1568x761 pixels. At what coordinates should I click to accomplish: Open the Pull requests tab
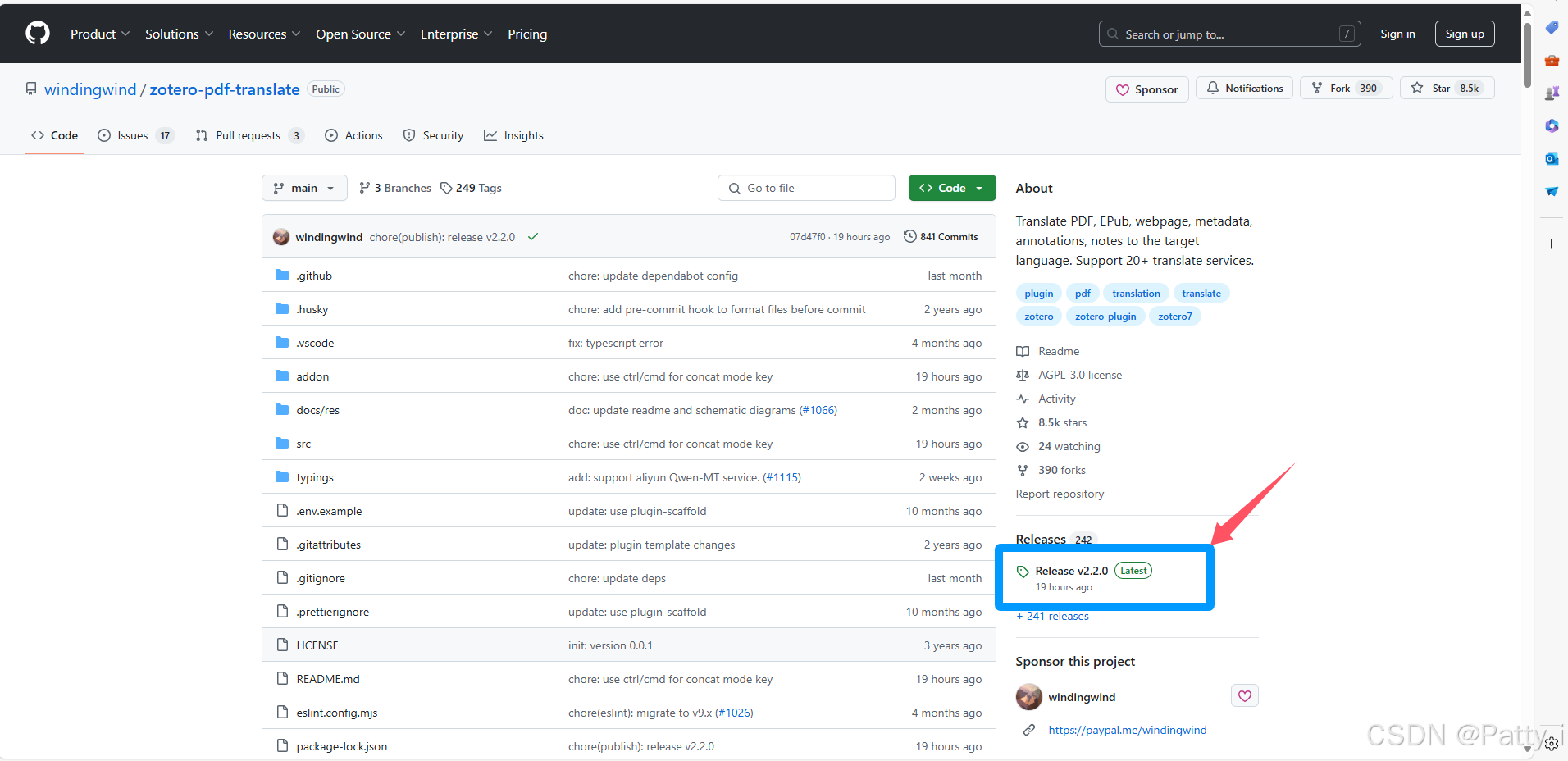[x=249, y=135]
